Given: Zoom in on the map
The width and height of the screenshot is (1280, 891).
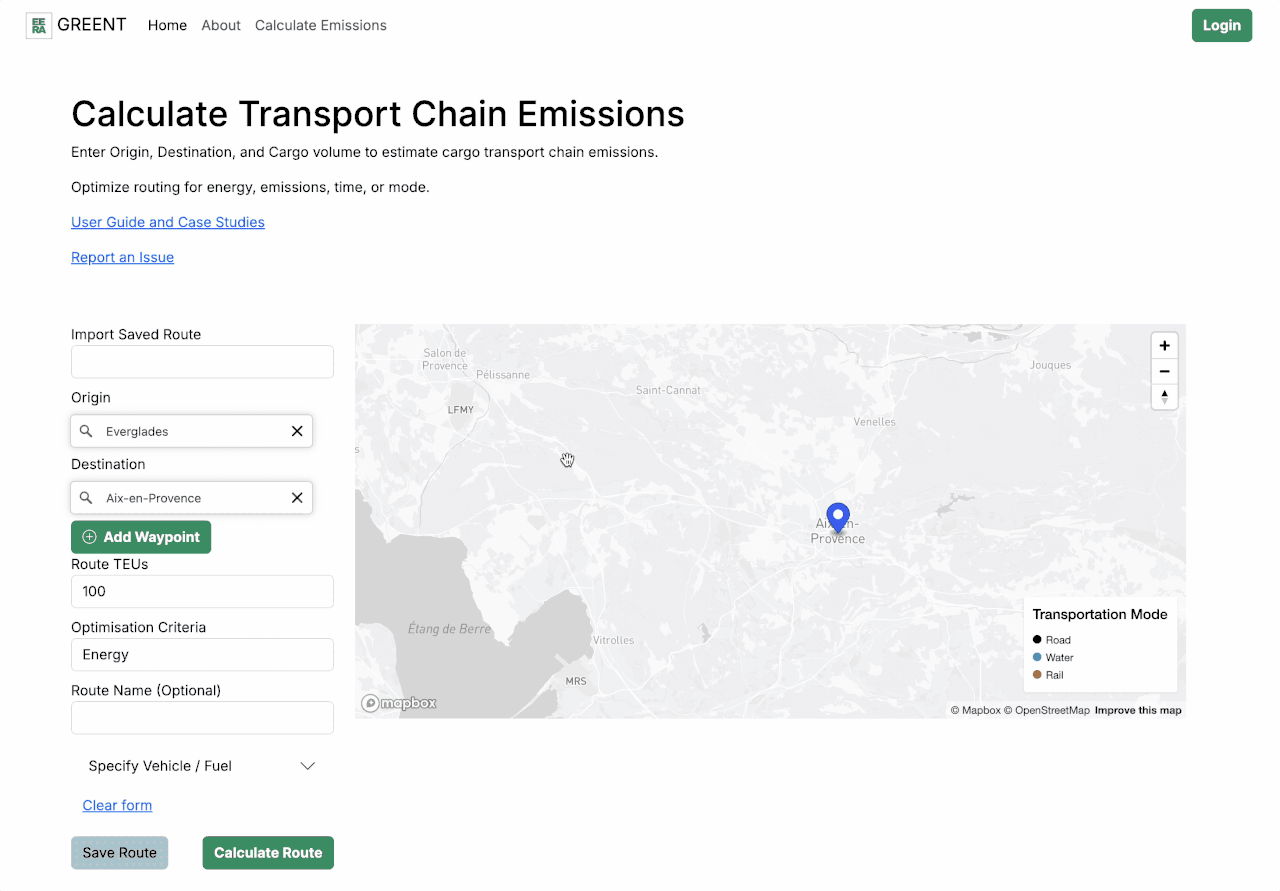Looking at the screenshot, I should point(1164,345).
